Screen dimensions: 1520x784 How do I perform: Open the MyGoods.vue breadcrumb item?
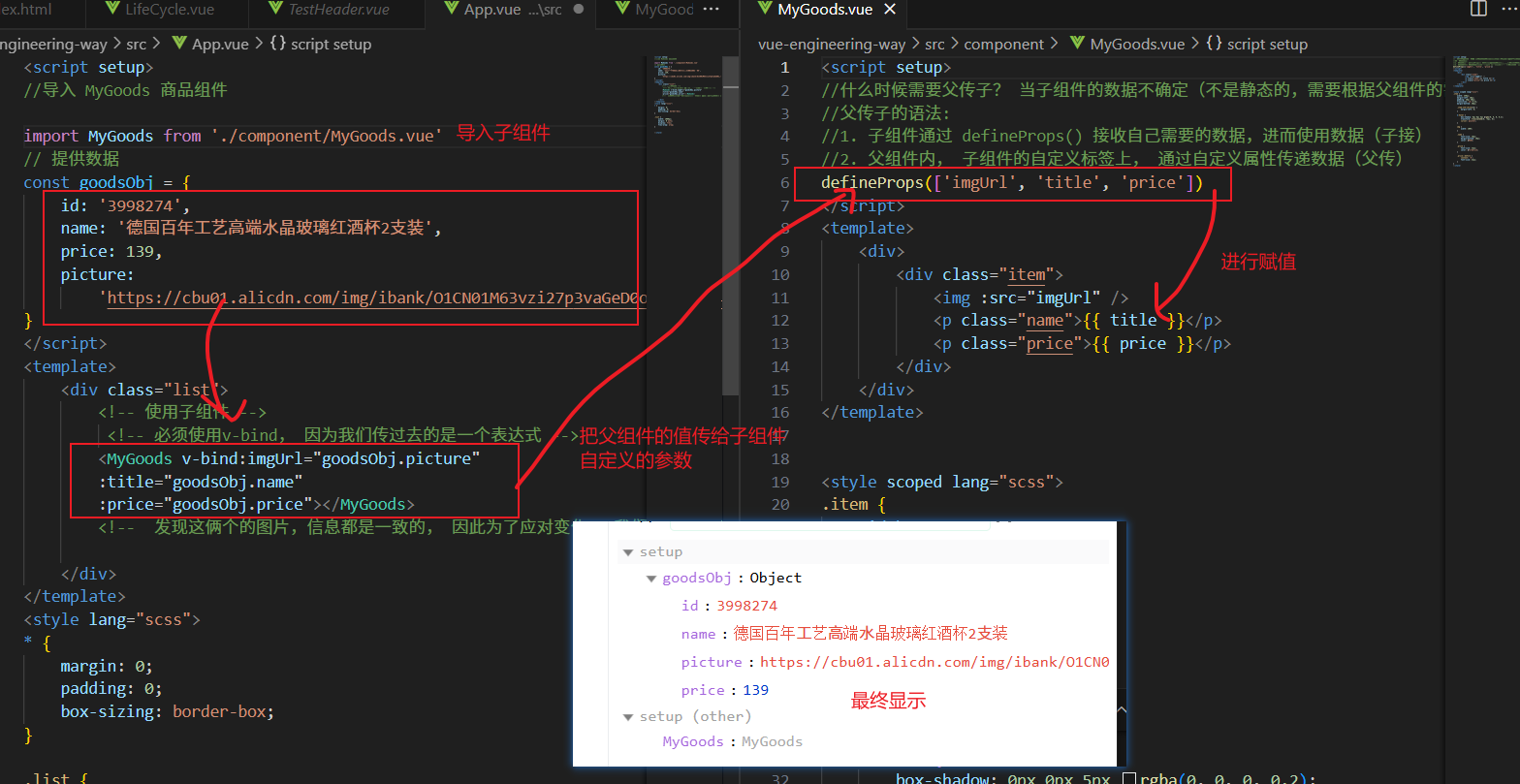[x=1127, y=44]
